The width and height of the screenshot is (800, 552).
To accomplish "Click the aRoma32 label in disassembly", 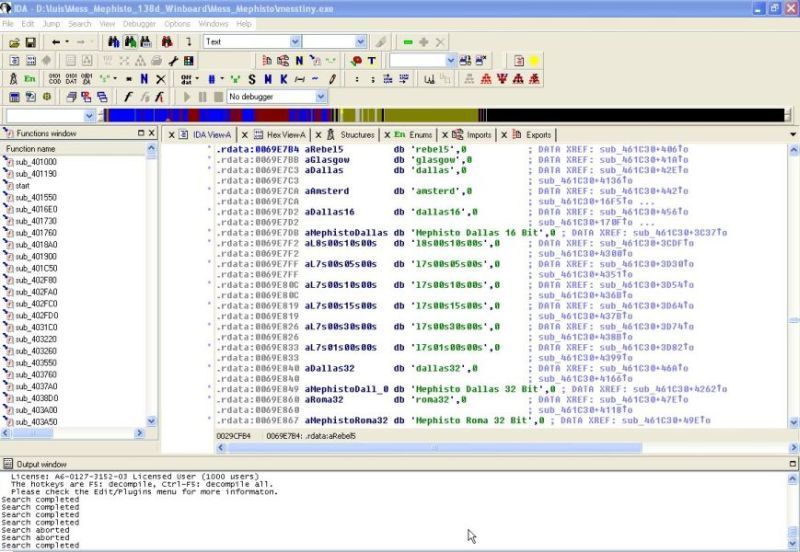I will point(324,399).
